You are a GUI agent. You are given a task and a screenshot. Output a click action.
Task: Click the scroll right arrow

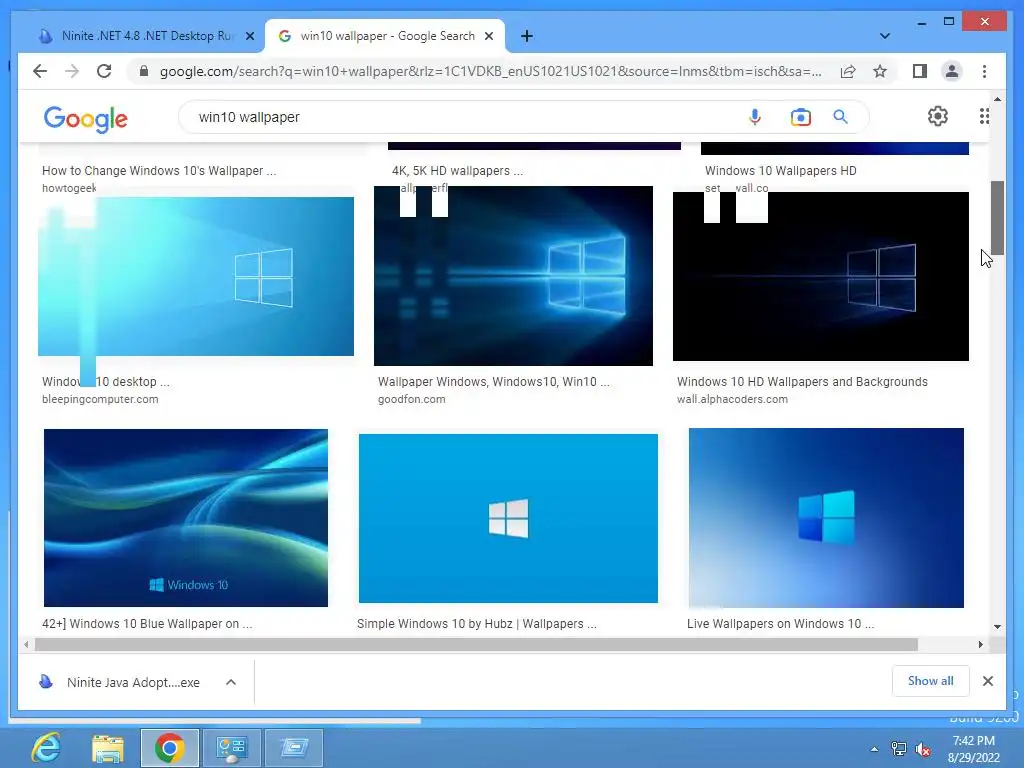point(980,645)
